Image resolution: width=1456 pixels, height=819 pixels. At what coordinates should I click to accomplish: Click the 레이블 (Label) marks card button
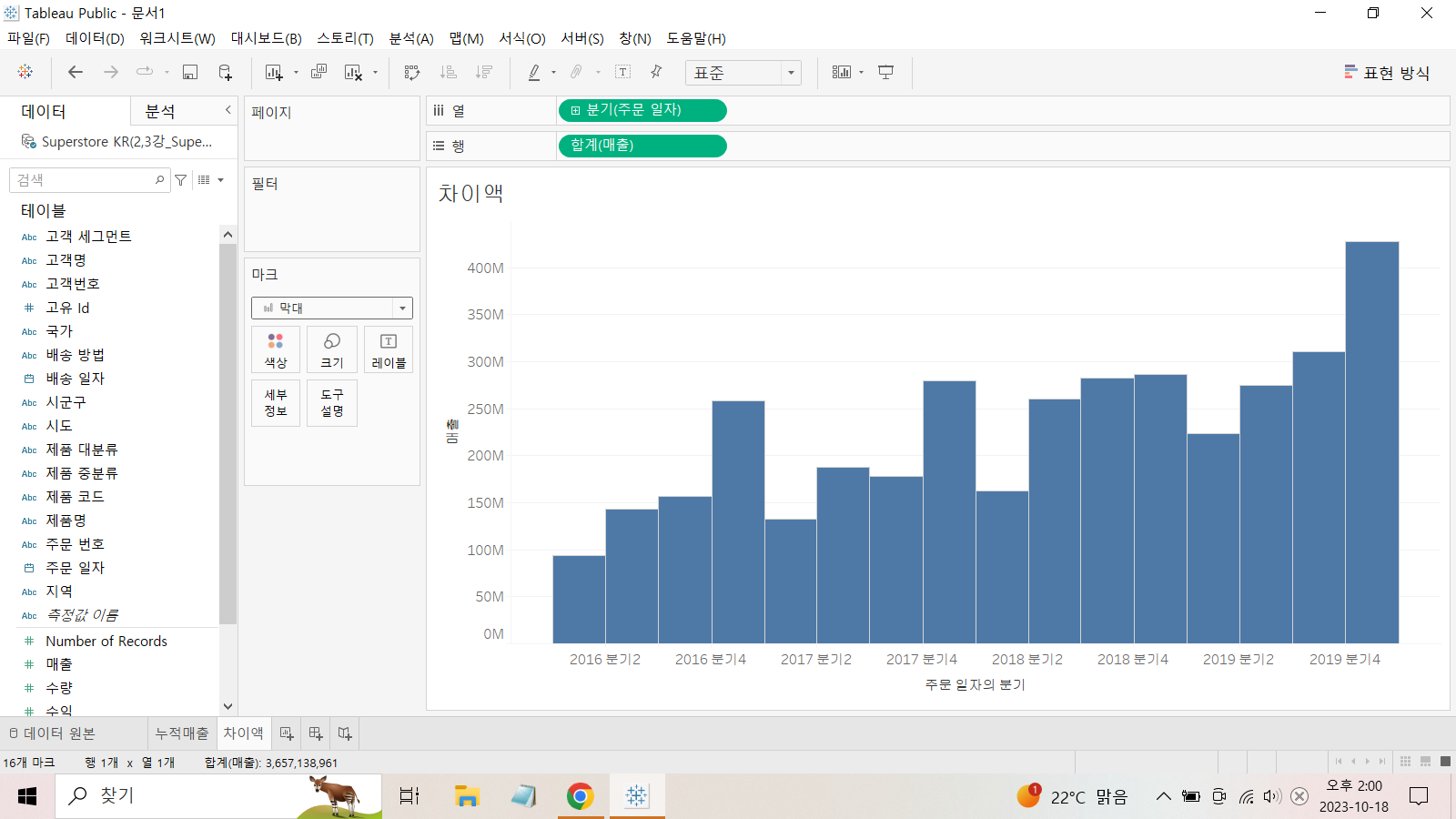pyautogui.click(x=389, y=349)
